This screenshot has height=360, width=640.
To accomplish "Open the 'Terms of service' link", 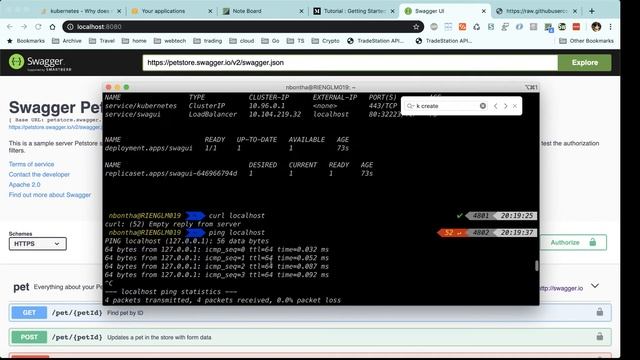I will point(31,164).
